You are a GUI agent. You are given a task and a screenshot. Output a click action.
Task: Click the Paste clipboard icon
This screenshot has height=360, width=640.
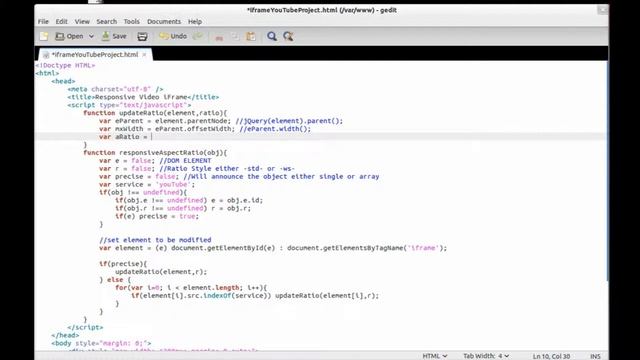[x=251, y=36]
